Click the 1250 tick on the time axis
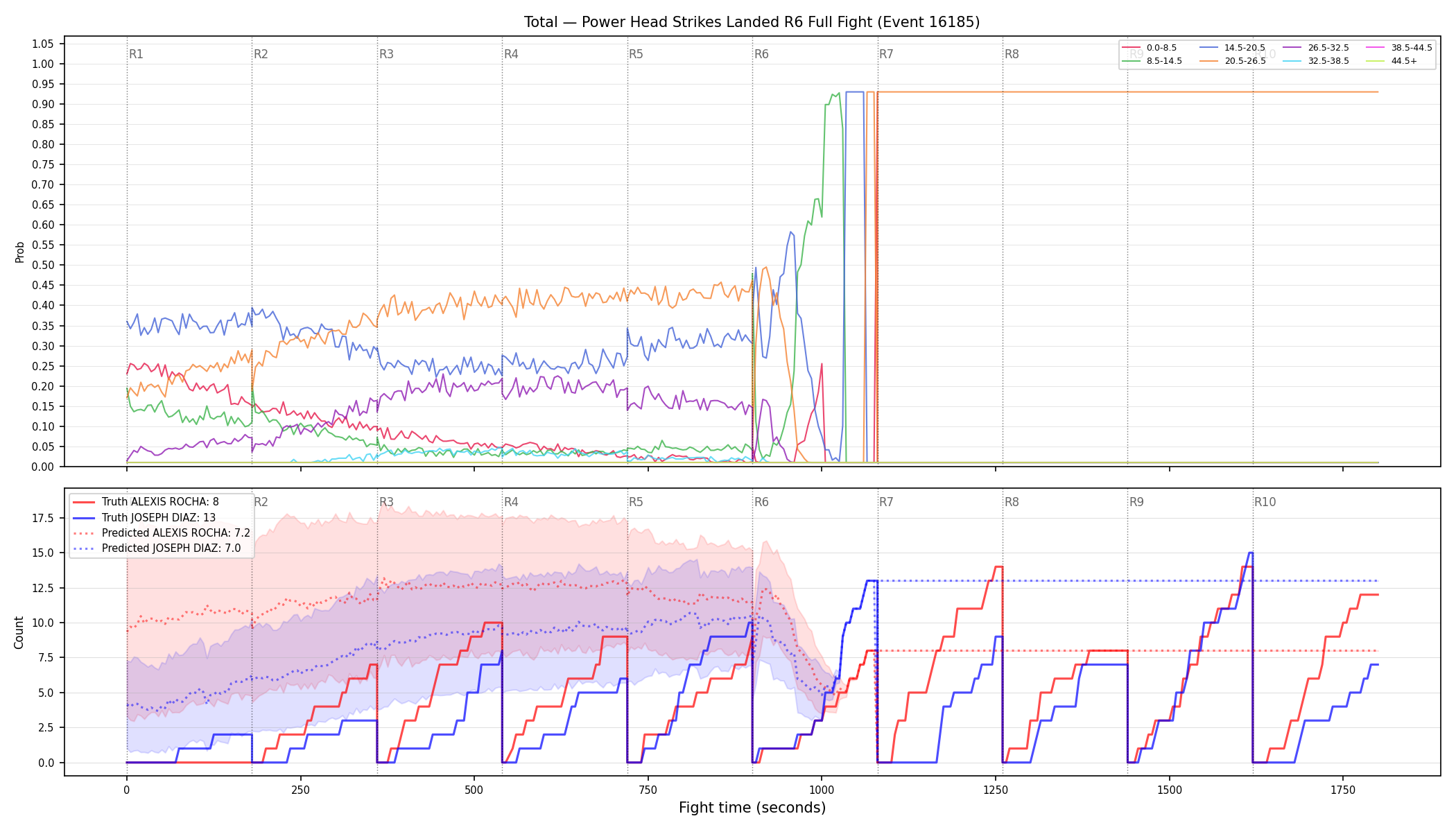1456x832 pixels. tap(996, 790)
